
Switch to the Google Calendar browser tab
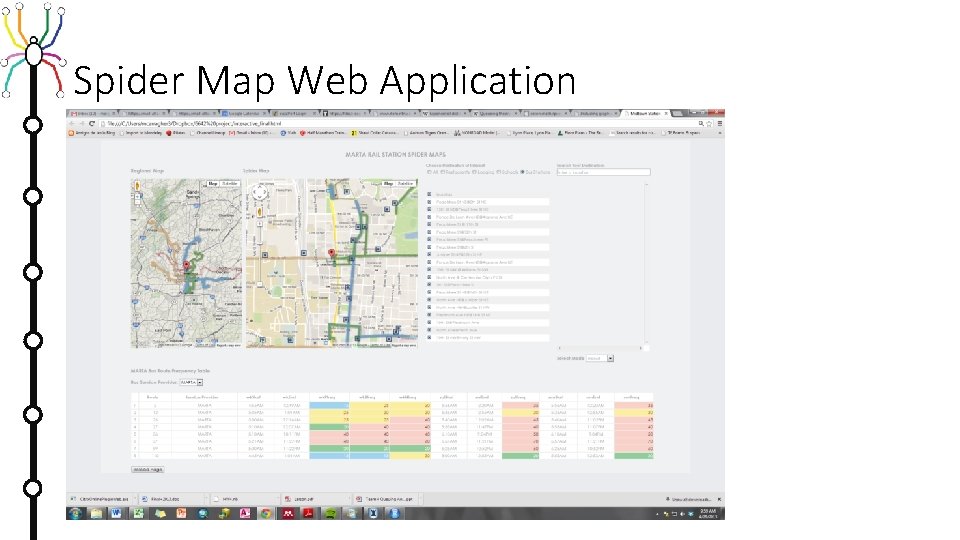coord(245,113)
